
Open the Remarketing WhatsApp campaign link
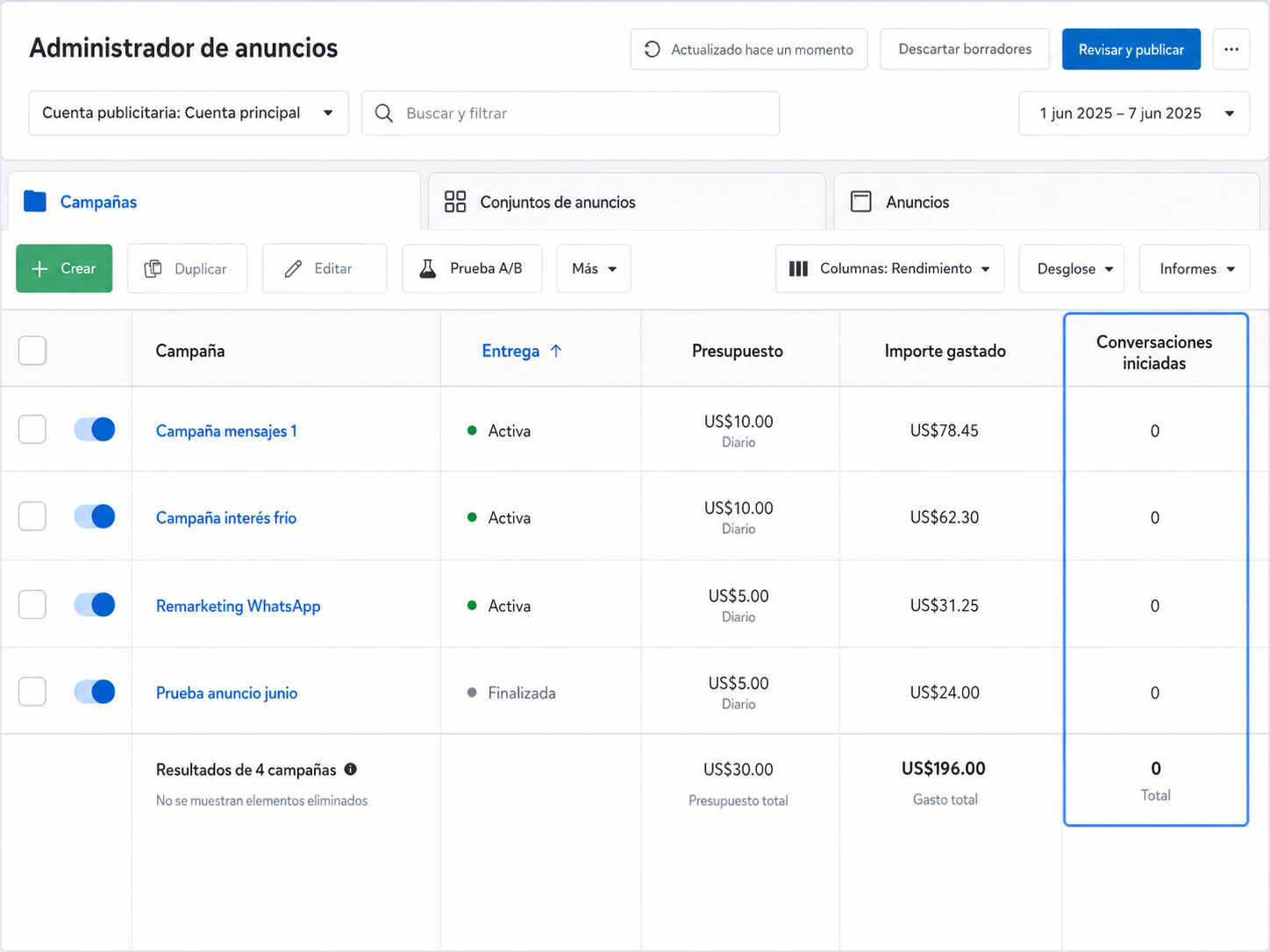coord(239,606)
